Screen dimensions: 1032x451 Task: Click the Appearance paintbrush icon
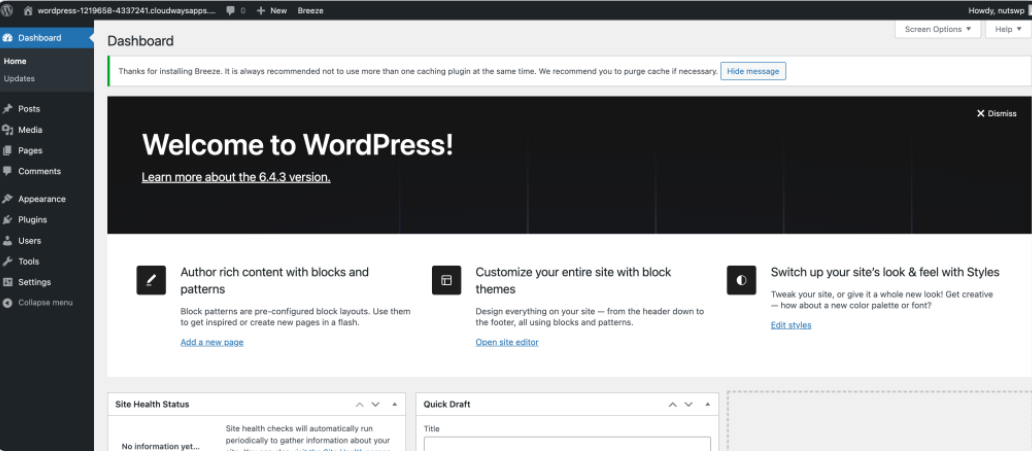(8, 199)
